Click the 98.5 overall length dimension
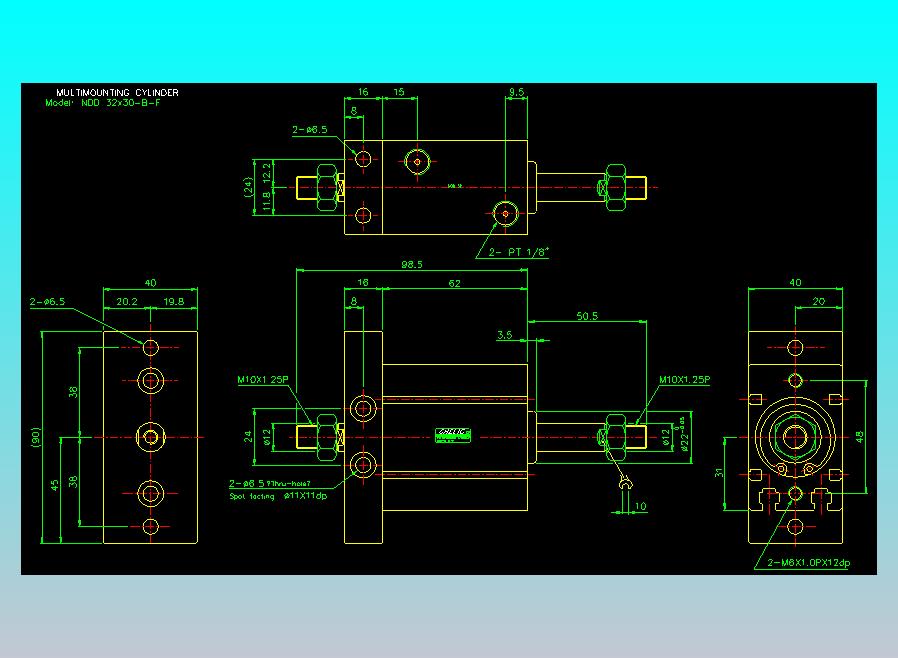This screenshot has height=658, width=898. tap(412, 265)
